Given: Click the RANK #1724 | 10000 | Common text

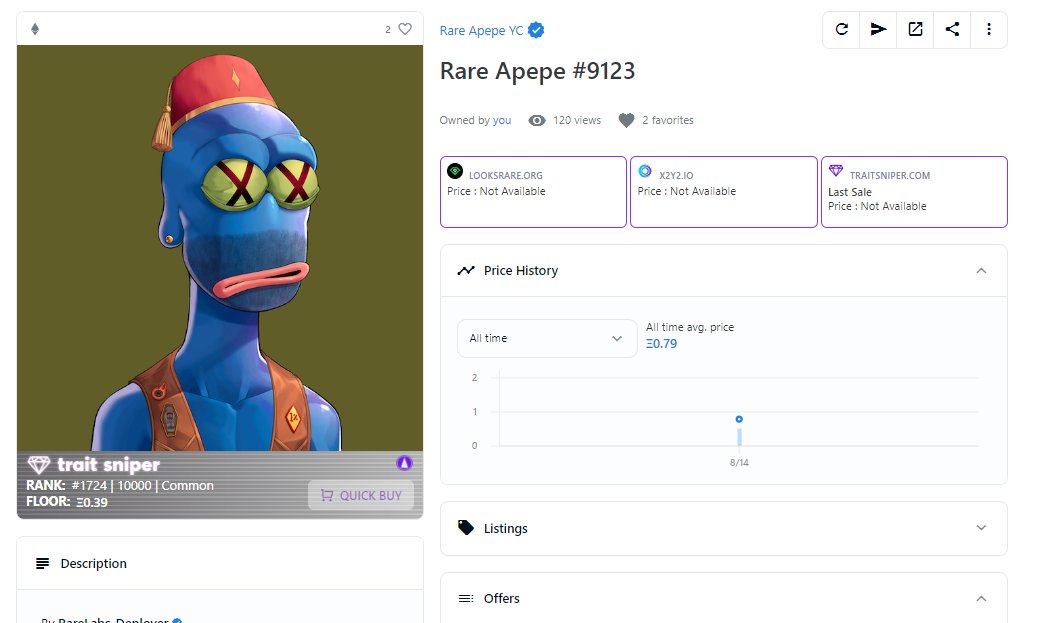Looking at the screenshot, I should coord(120,486).
